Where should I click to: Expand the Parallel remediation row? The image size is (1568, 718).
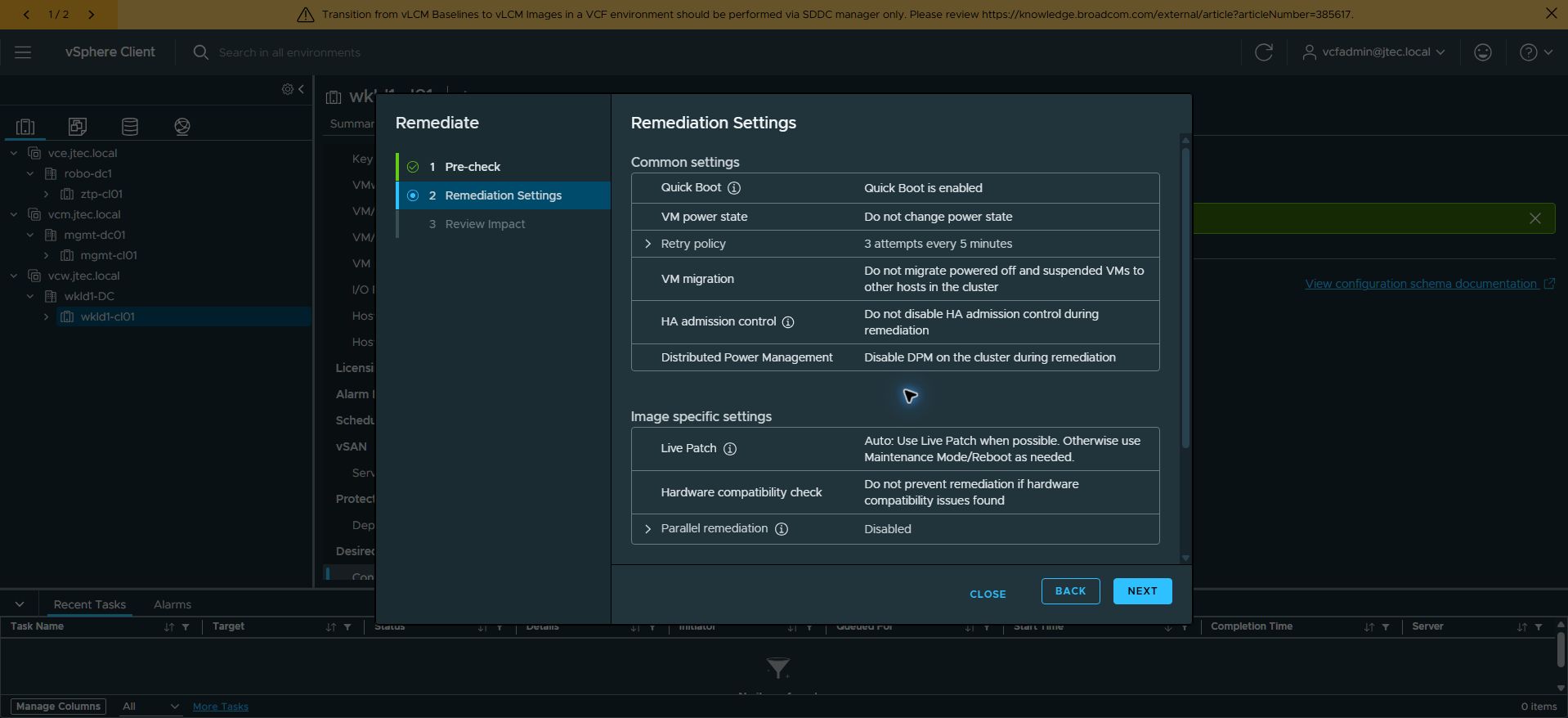[648, 529]
